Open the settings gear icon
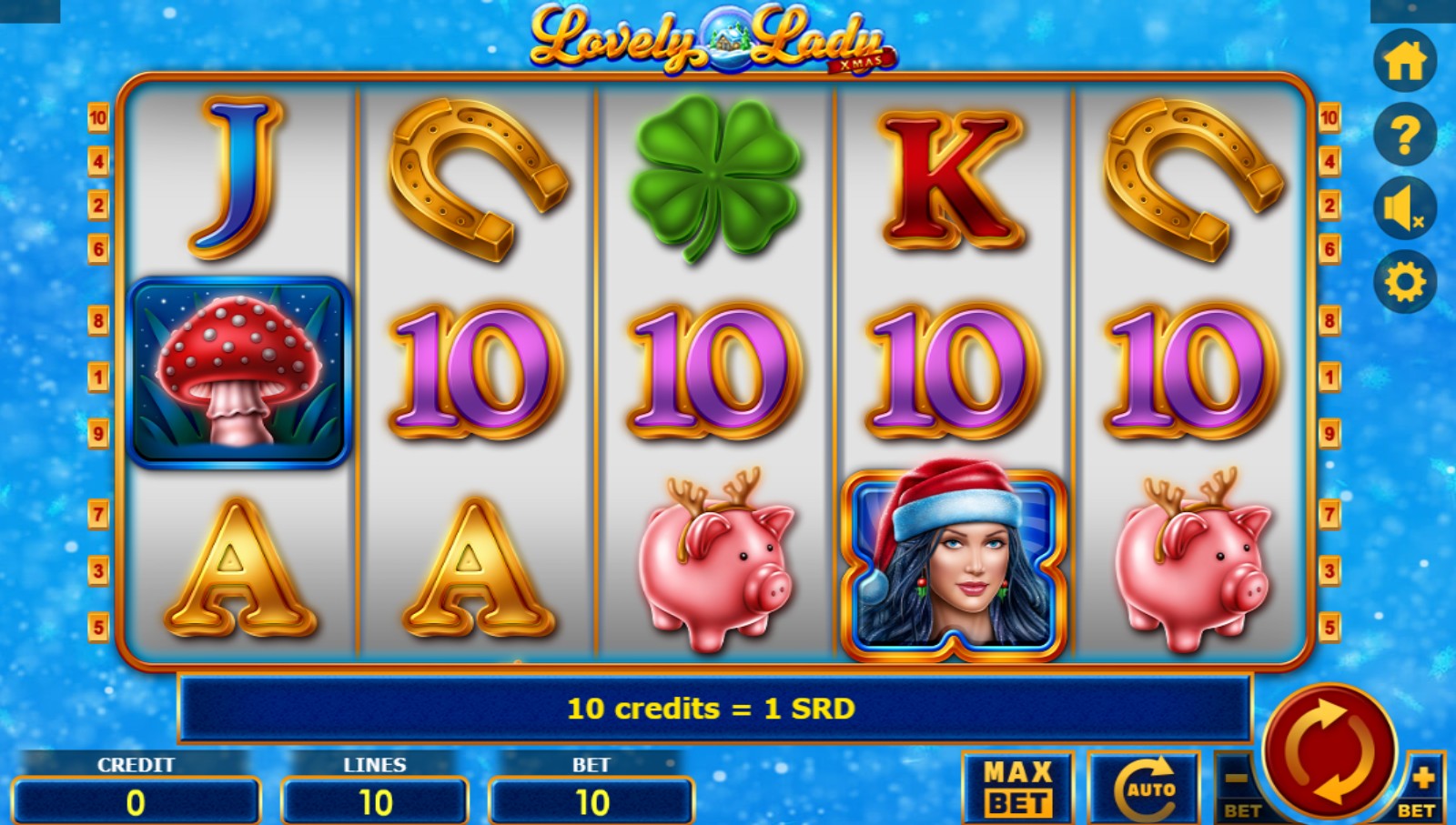The width and height of the screenshot is (1456, 825). (x=1404, y=282)
